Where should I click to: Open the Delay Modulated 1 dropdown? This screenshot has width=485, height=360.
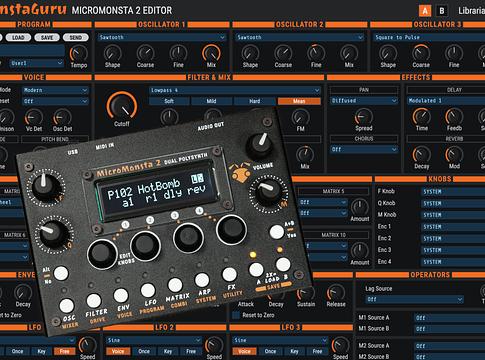[446, 100]
